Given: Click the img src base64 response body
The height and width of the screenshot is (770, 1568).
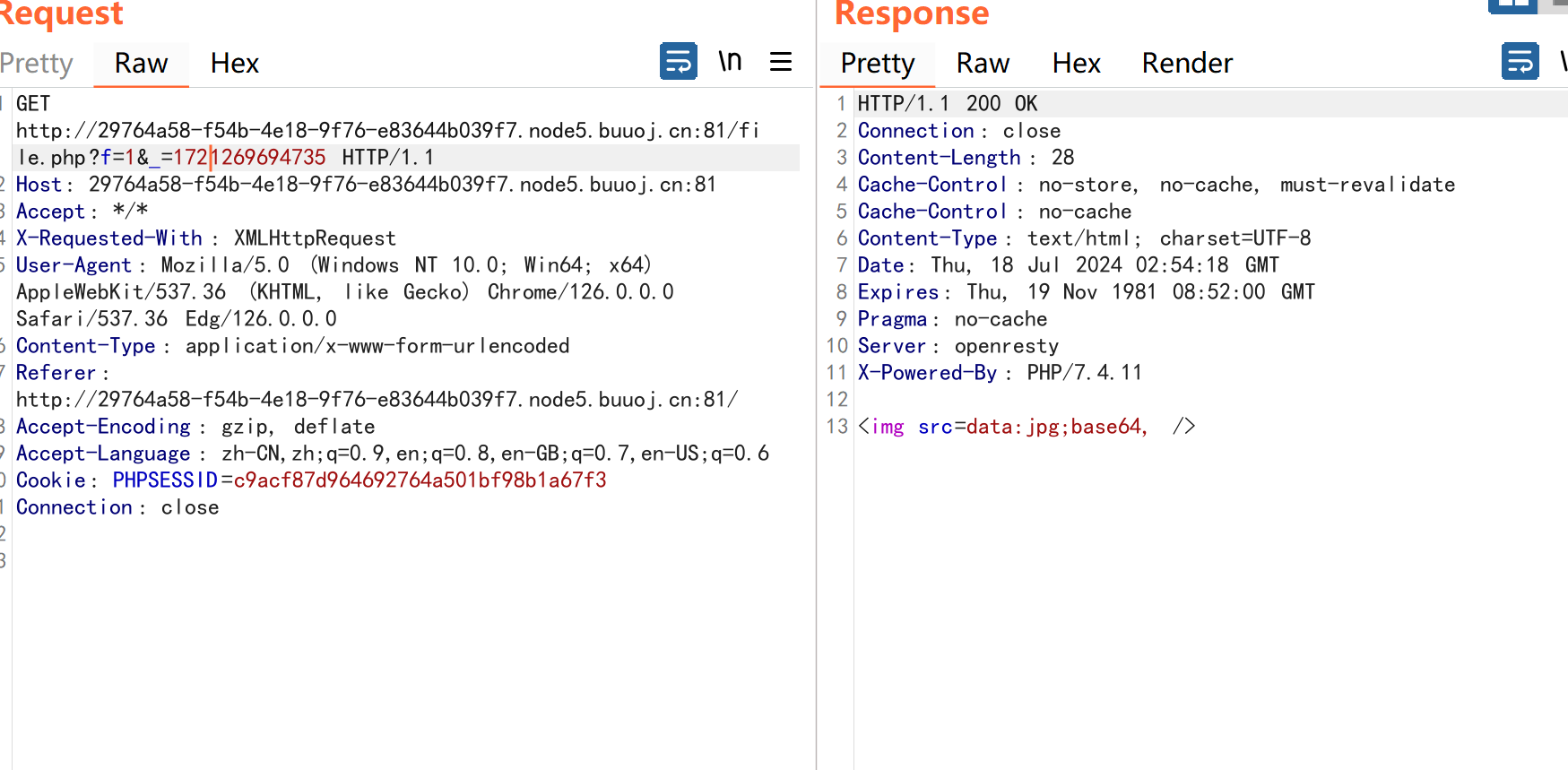Looking at the screenshot, I should pyautogui.click(x=1027, y=427).
